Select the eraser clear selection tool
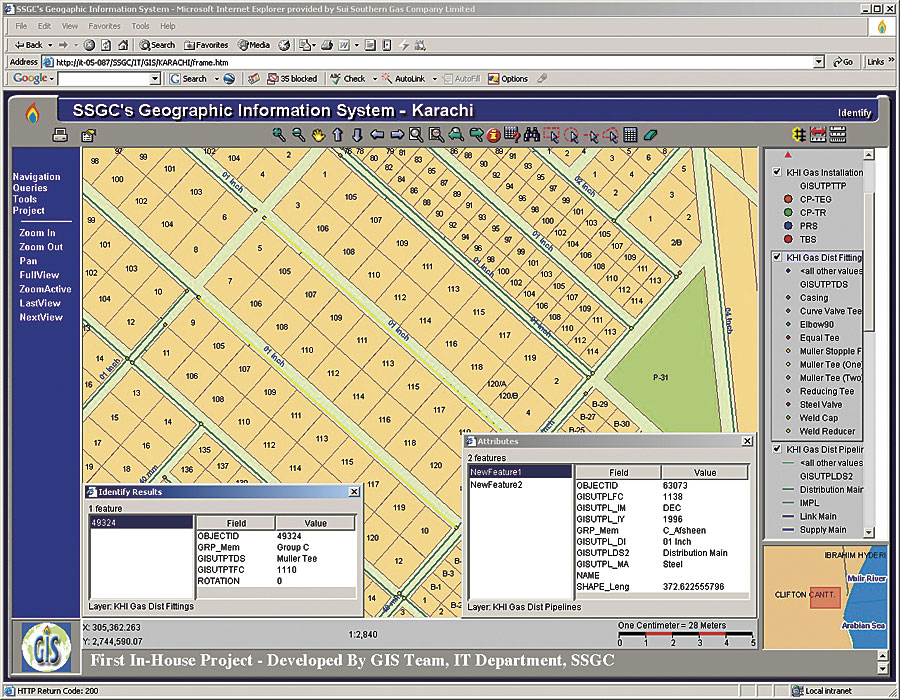900x700 pixels. [651, 135]
